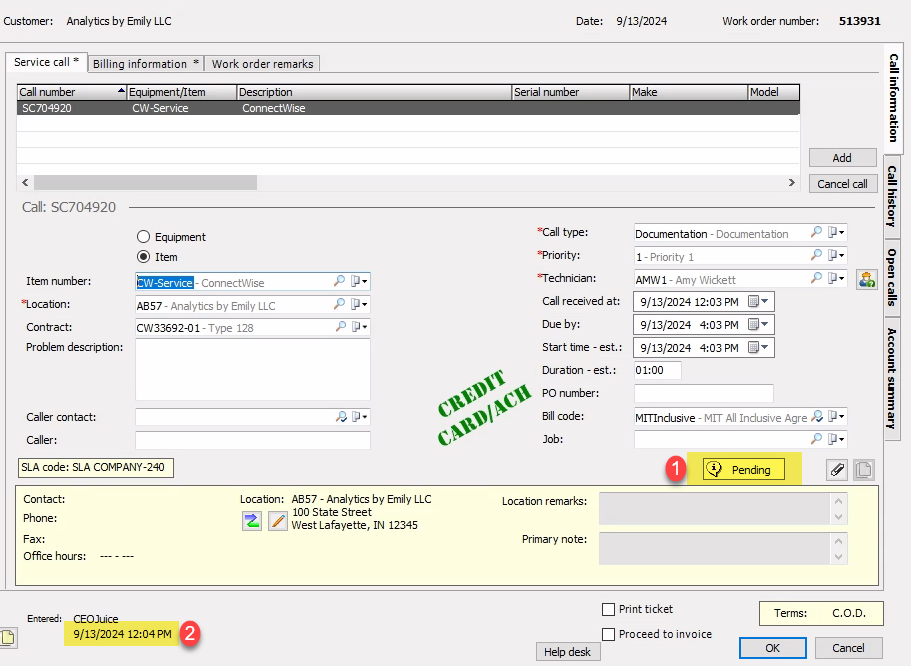Click Location remarks scroll up arrow
Image resolution: width=911 pixels, height=666 pixels.
click(838, 500)
